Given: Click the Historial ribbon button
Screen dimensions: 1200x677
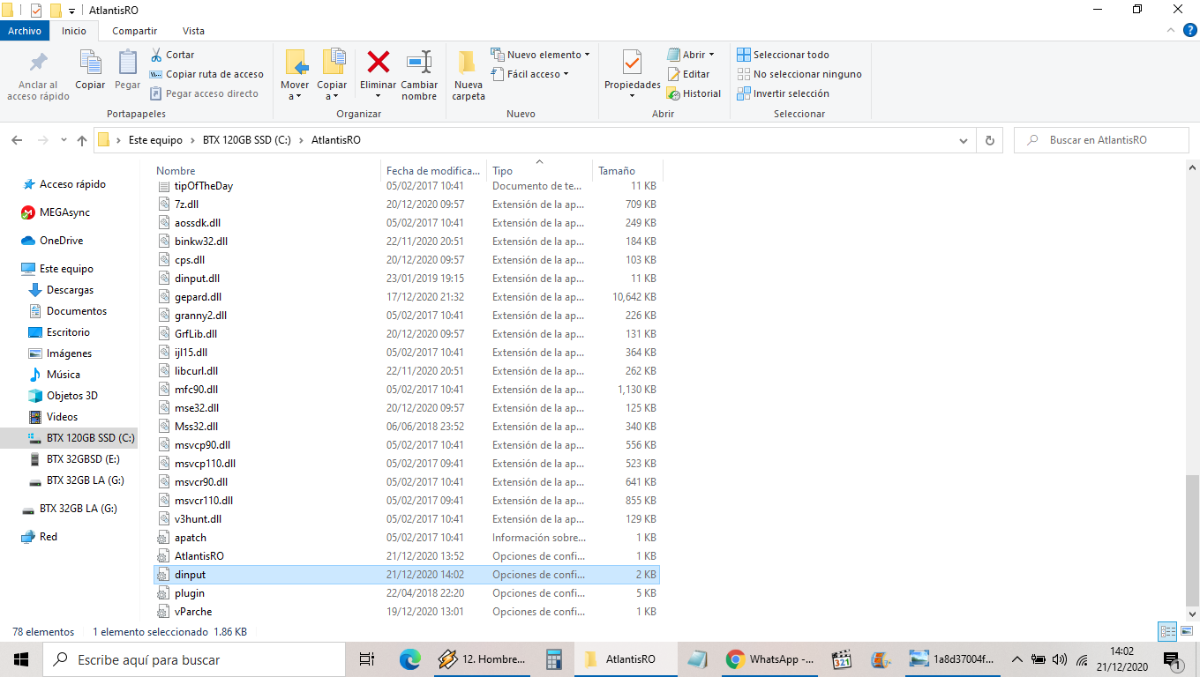Looking at the screenshot, I should tap(693, 94).
